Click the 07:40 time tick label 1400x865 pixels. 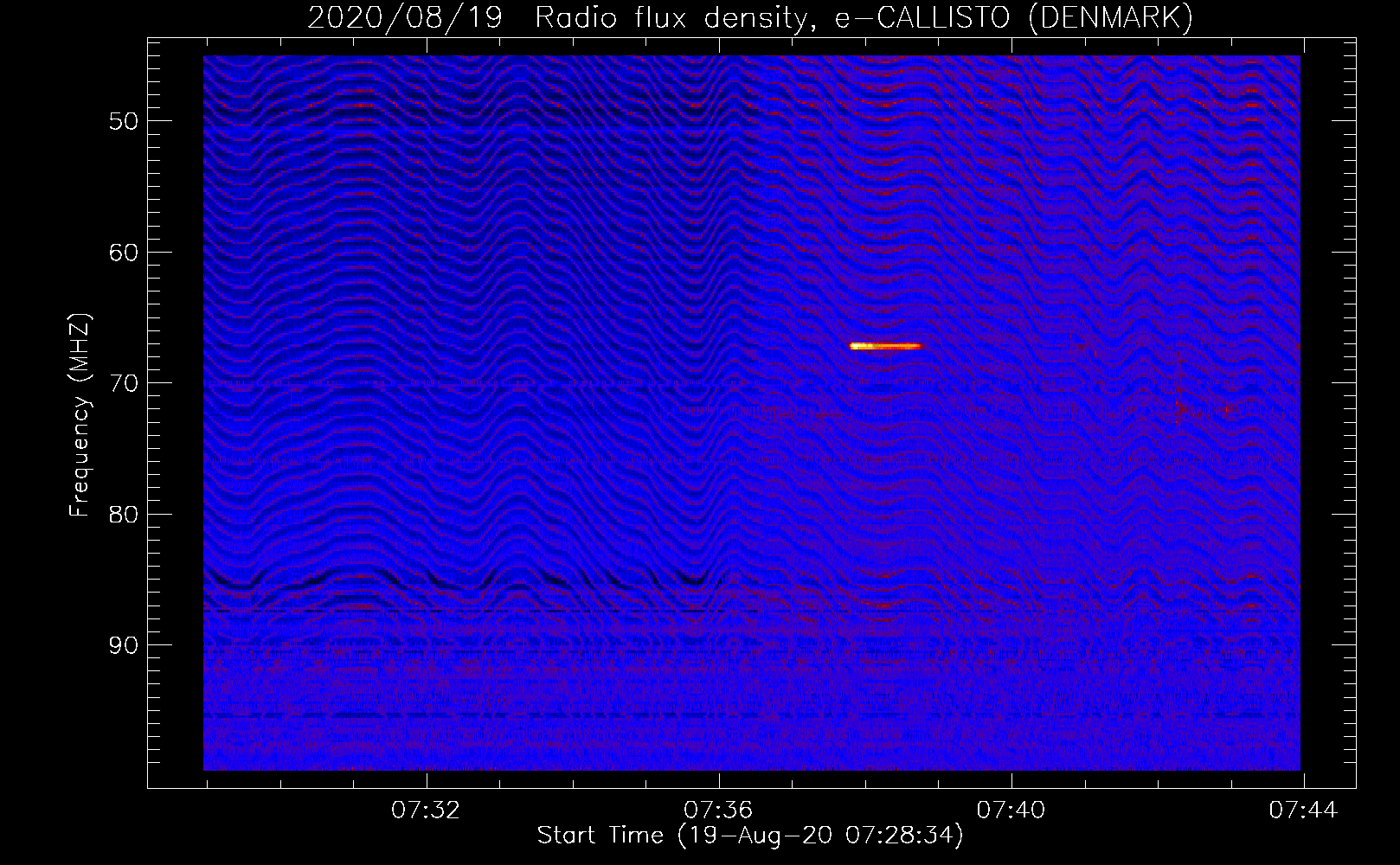pyautogui.click(x=1011, y=811)
